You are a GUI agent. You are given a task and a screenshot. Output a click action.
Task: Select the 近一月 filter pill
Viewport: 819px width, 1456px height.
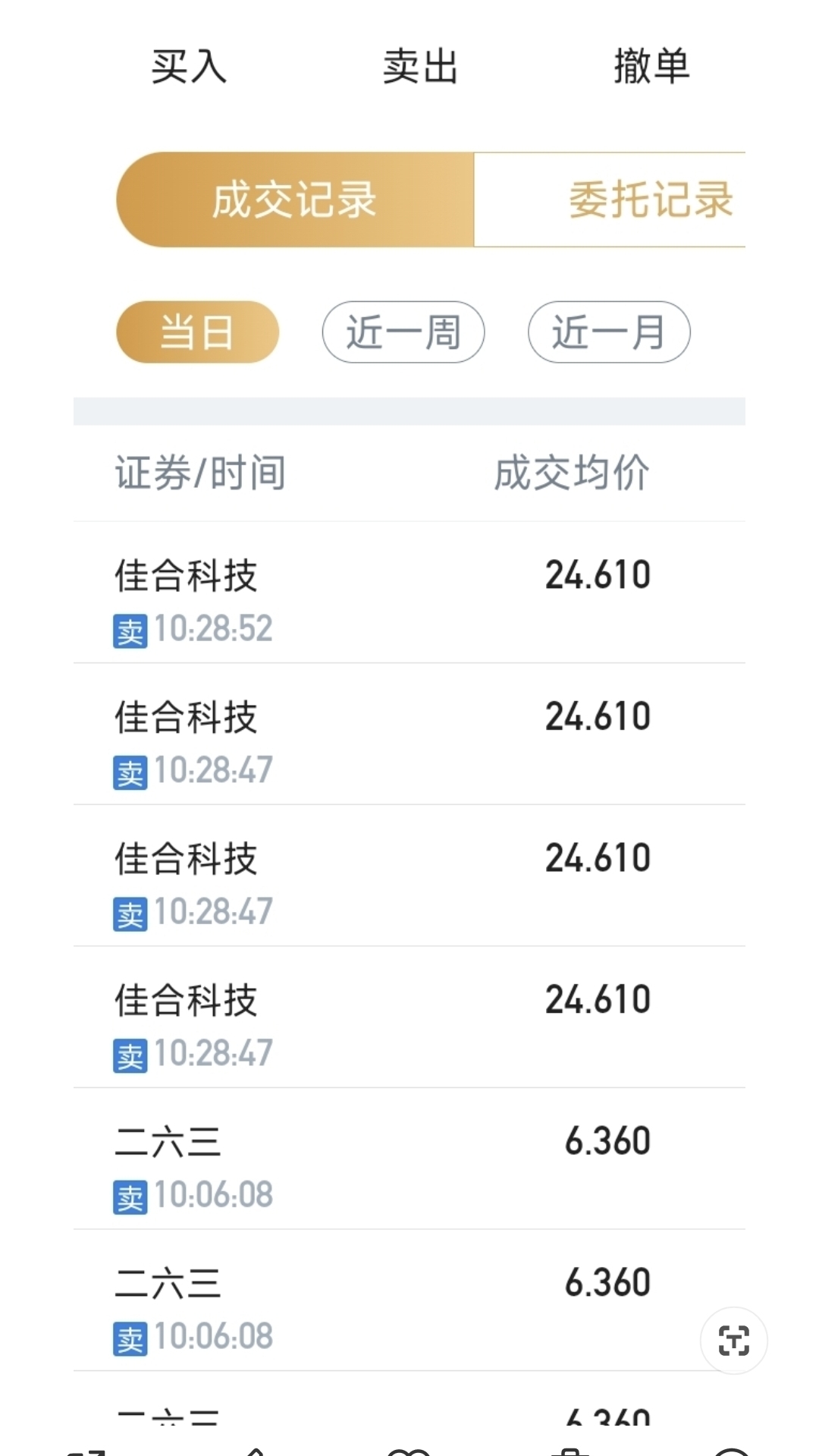click(x=609, y=332)
